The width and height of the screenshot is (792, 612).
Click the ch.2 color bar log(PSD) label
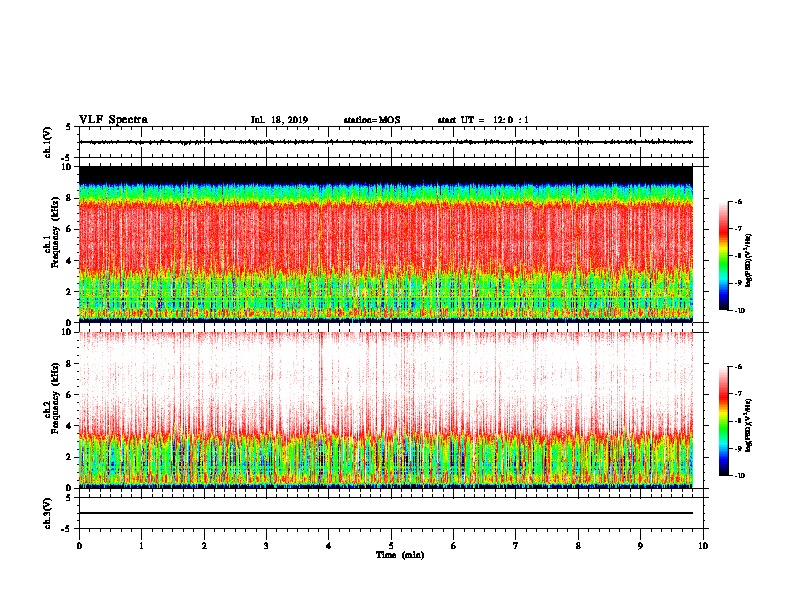[748, 426]
